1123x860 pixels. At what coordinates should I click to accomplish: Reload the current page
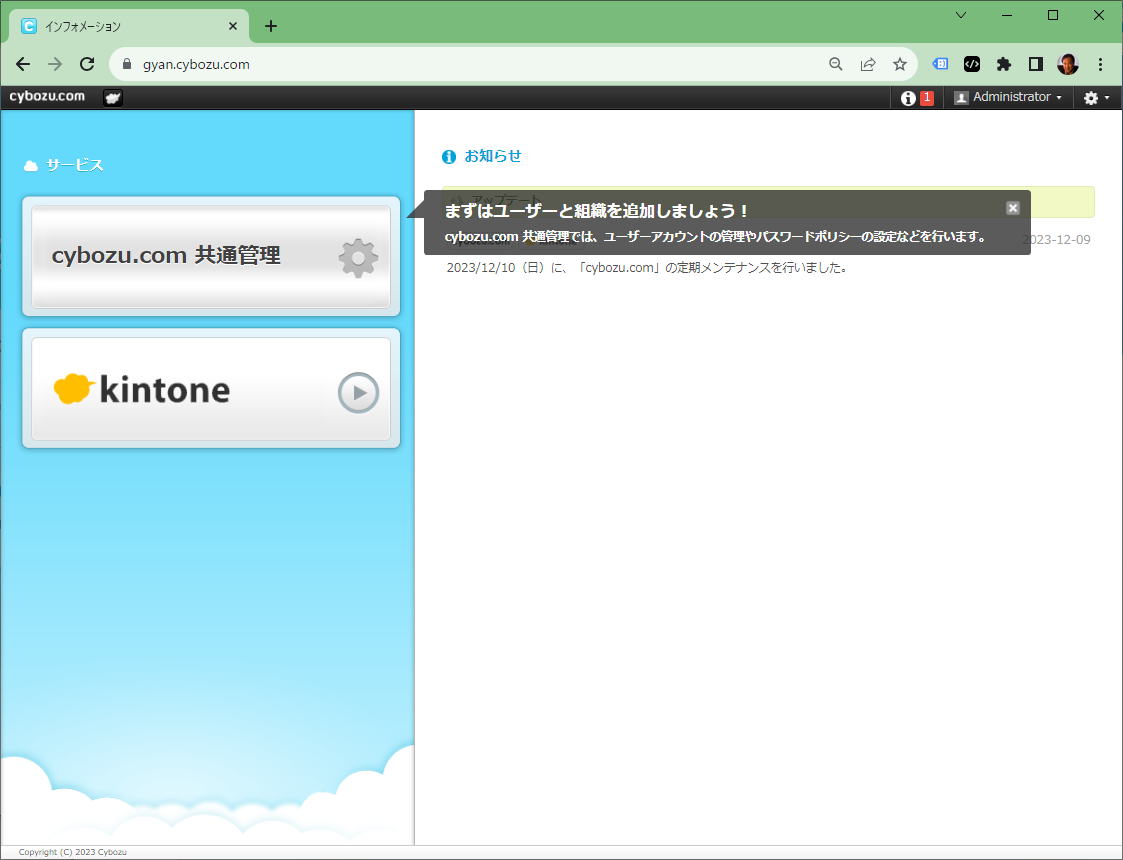coord(87,64)
